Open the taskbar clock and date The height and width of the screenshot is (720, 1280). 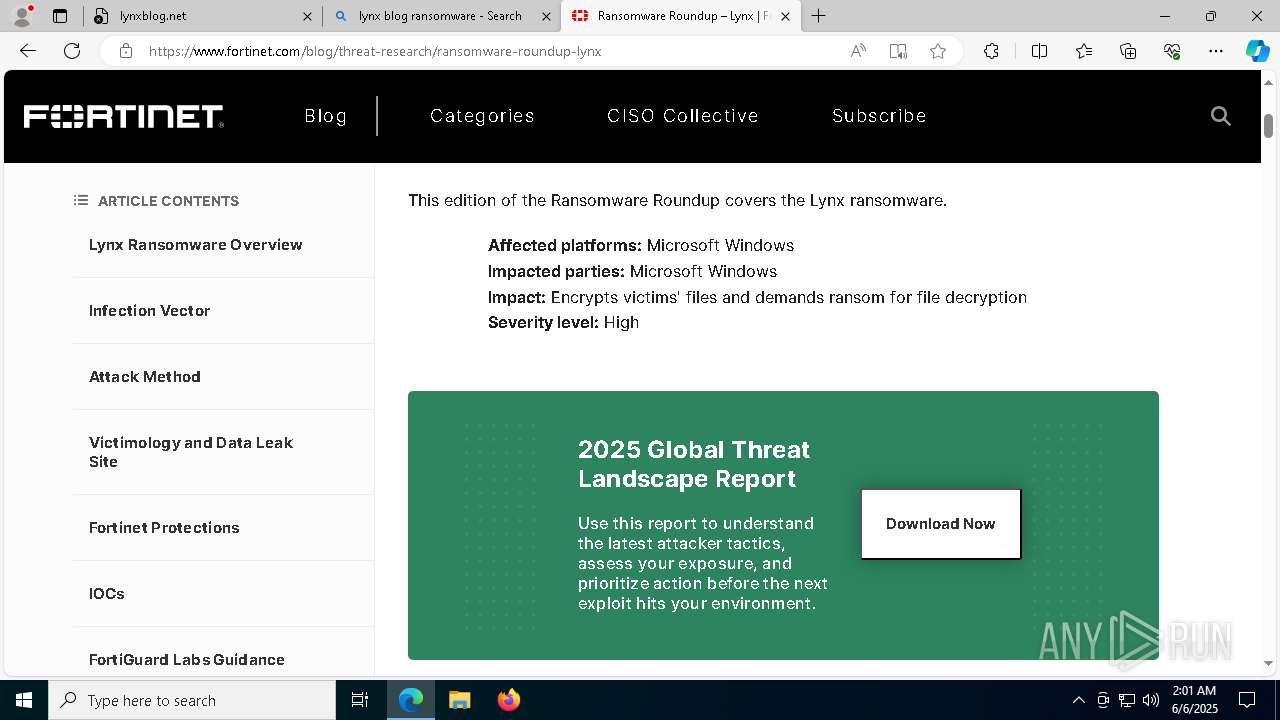pos(1194,700)
